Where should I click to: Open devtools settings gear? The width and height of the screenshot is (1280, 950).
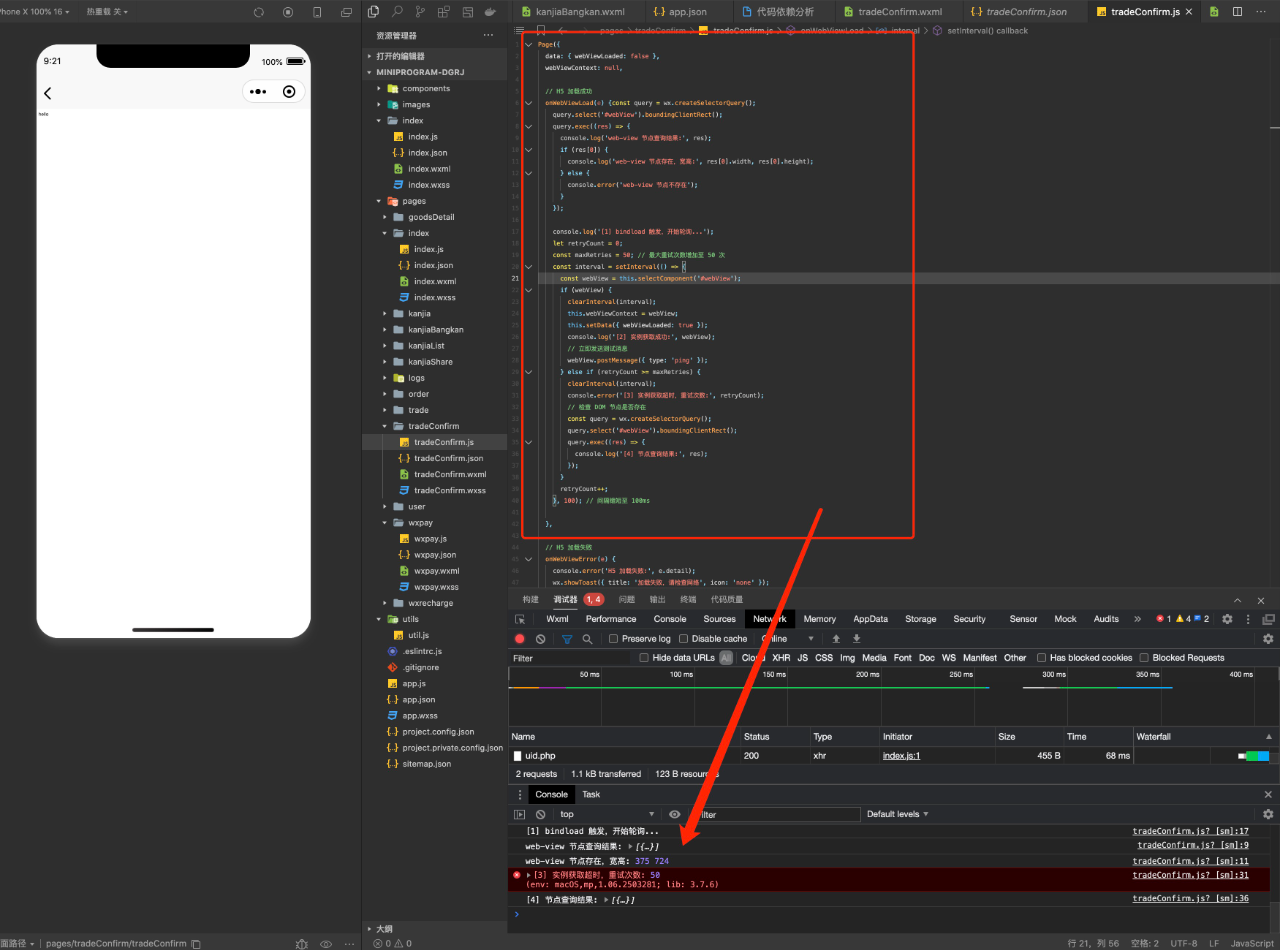(x=1227, y=619)
